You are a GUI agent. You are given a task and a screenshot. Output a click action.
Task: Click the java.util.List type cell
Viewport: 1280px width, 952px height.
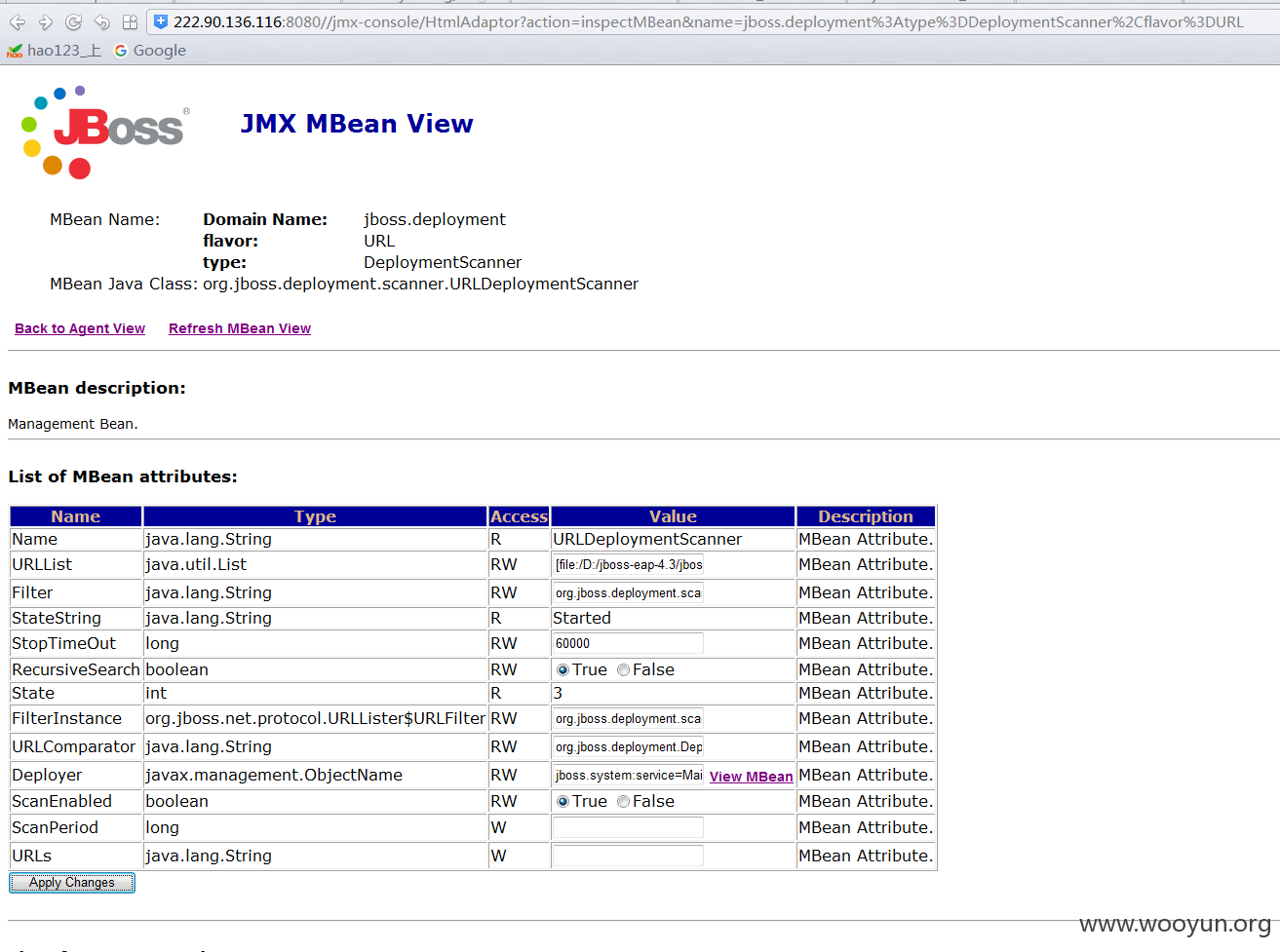pos(315,565)
